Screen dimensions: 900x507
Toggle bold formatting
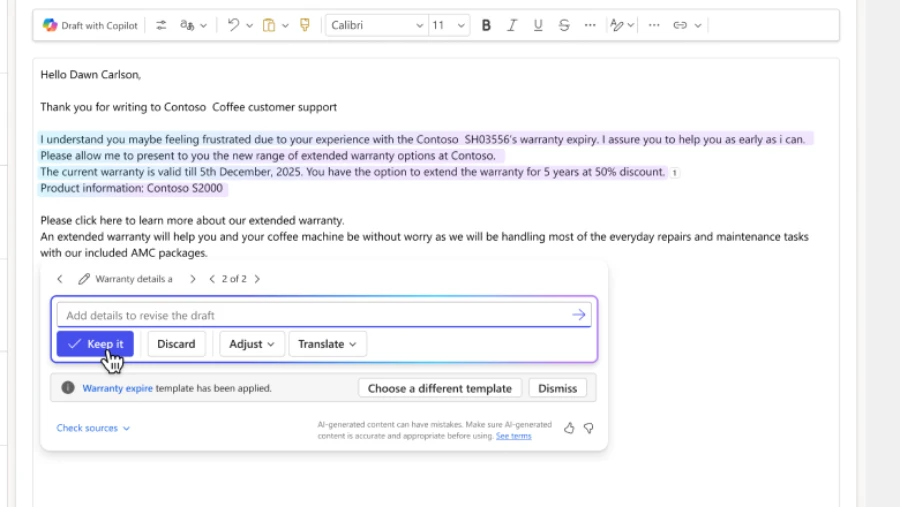pyautogui.click(x=486, y=26)
